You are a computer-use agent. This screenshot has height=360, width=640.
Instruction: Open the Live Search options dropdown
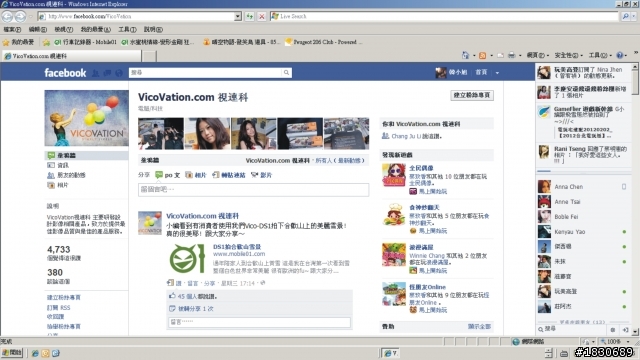pyautogui.click(x=634, y=16)
